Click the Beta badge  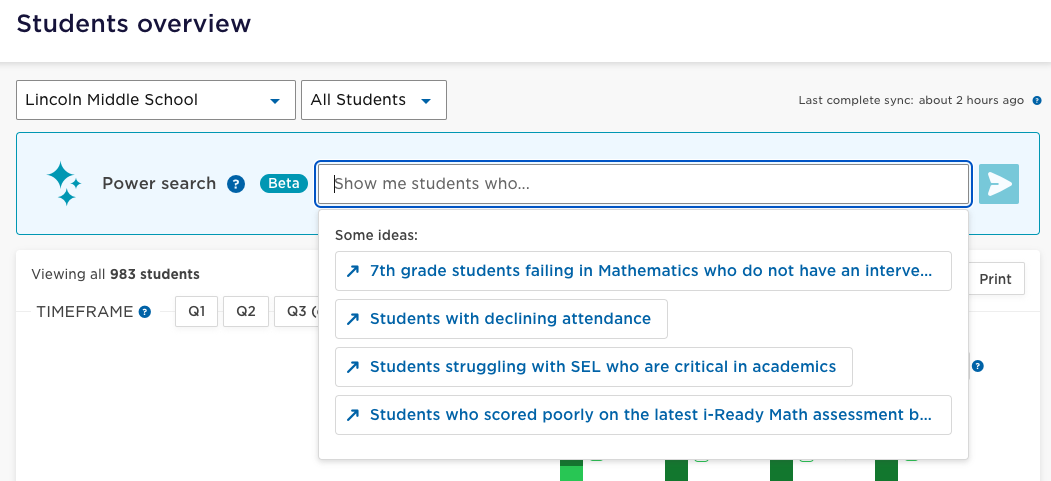click(x=284, y=184)
